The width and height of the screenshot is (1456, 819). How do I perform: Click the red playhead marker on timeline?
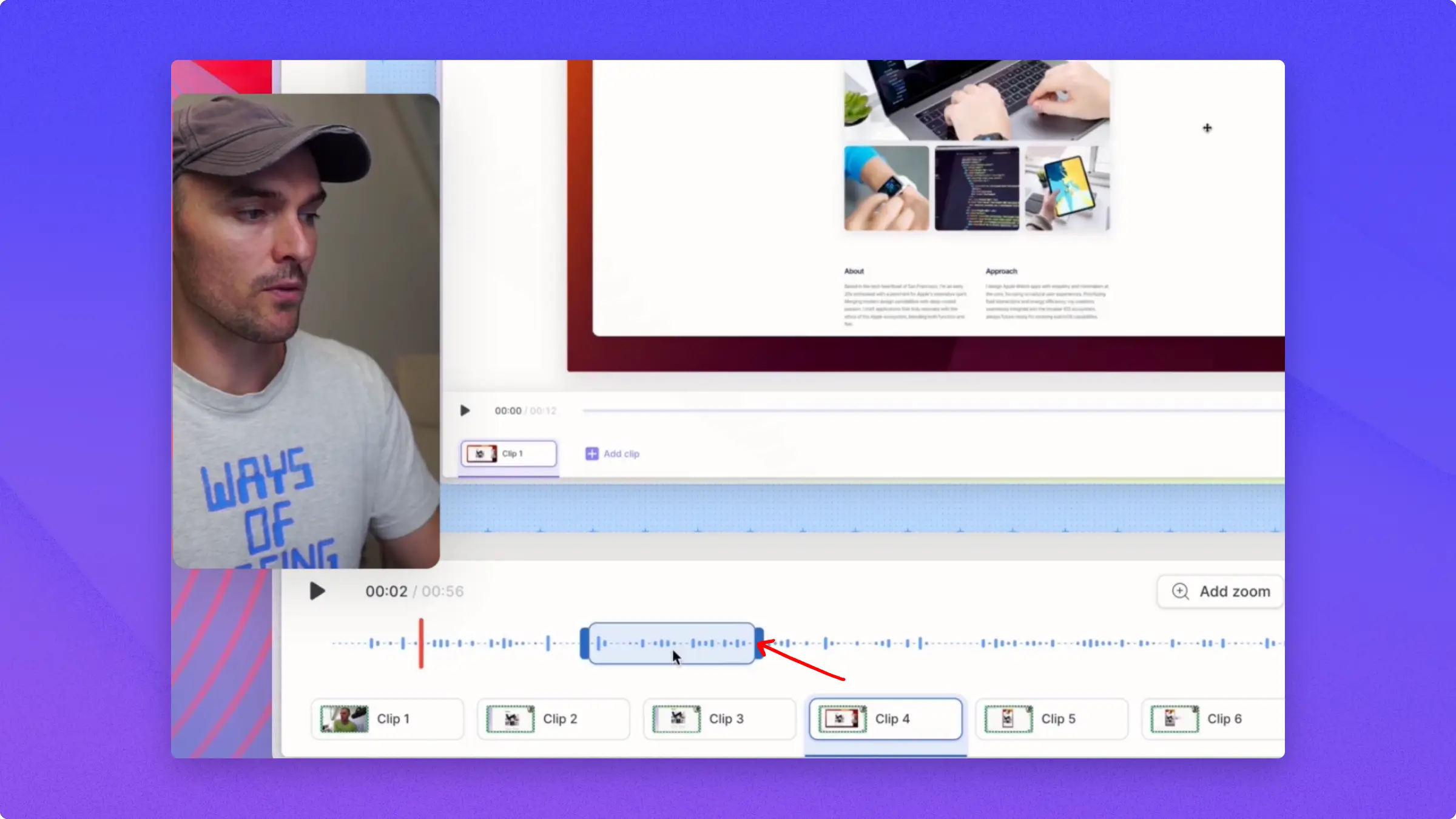click(421, 643)
